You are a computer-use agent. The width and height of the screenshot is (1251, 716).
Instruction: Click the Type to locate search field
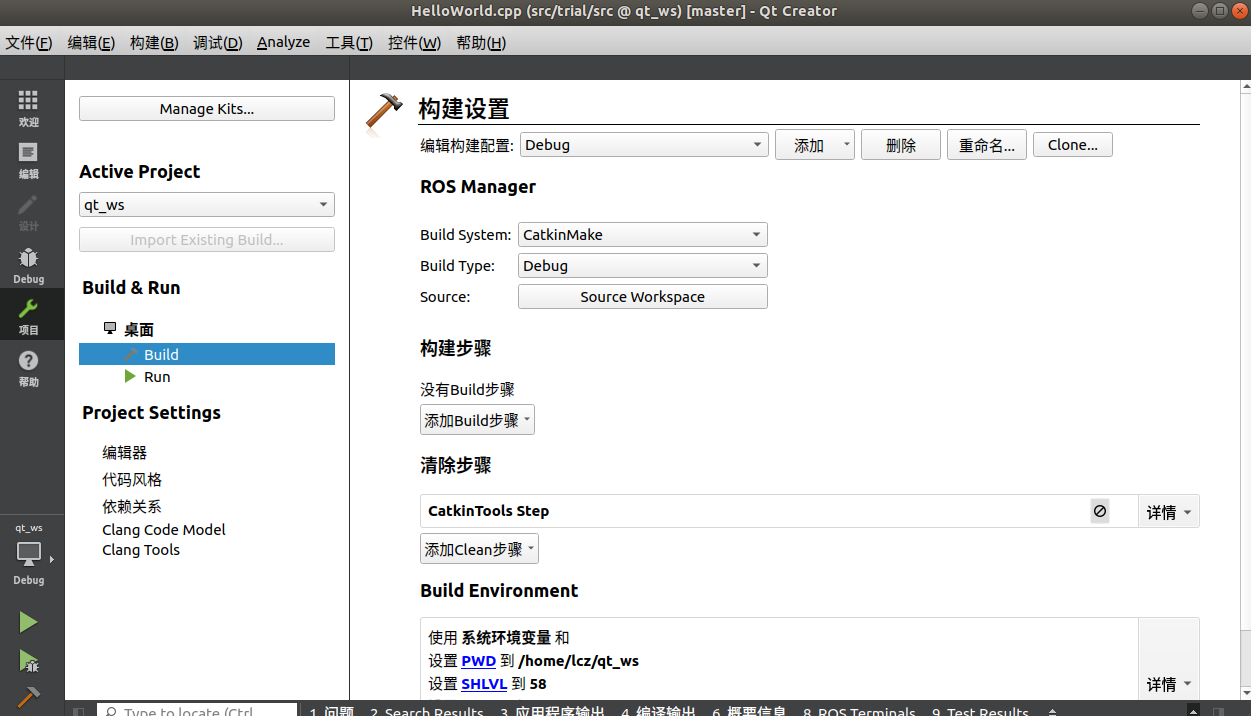(x=196, y=711)
